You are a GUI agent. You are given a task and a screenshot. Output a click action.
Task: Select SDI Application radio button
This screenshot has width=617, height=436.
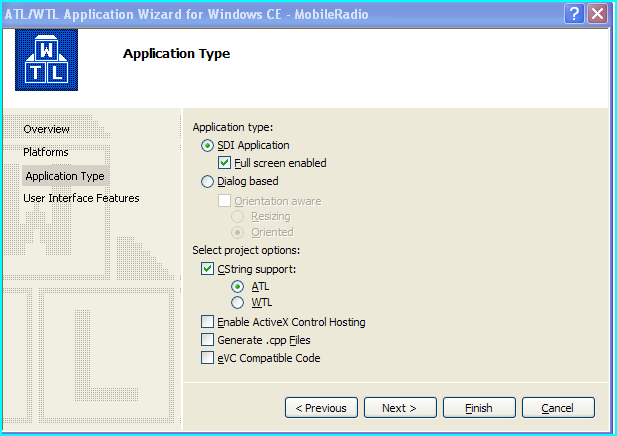pyautogui.click(x=208, y=146)
